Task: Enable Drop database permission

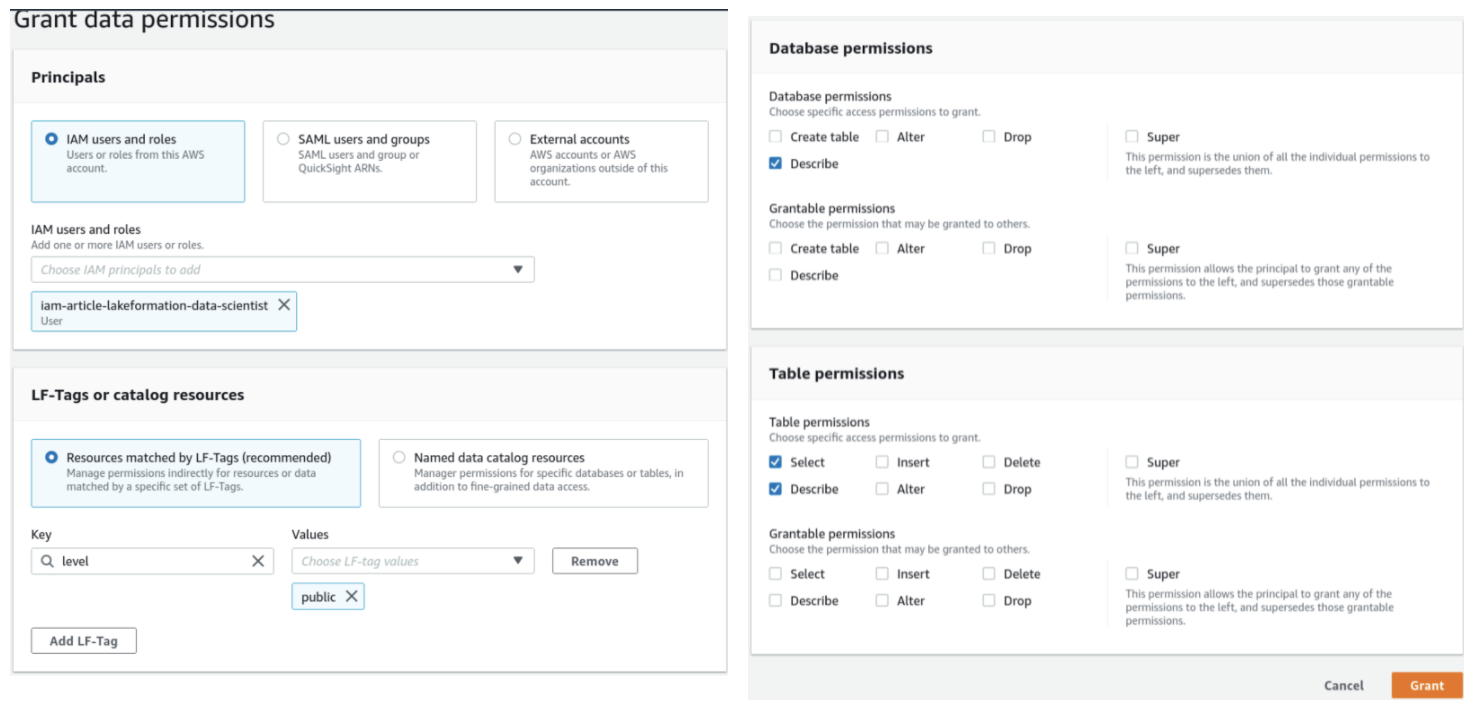Action: [988, 137]
